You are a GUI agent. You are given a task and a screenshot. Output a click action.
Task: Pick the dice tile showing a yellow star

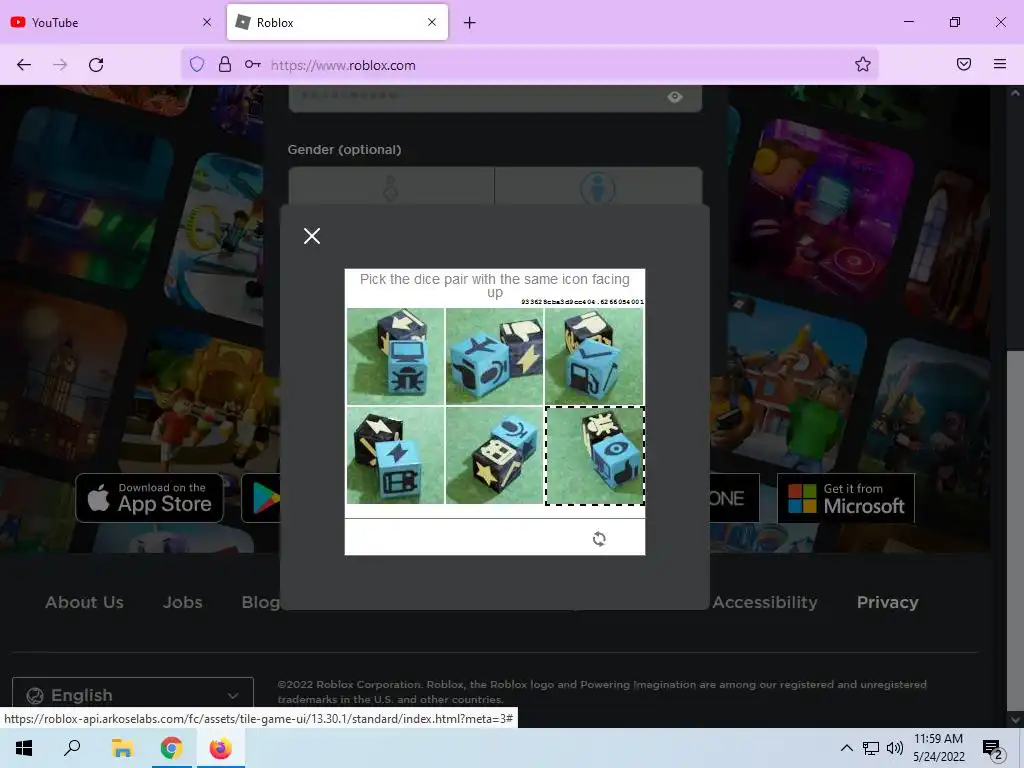click(494, 455)
